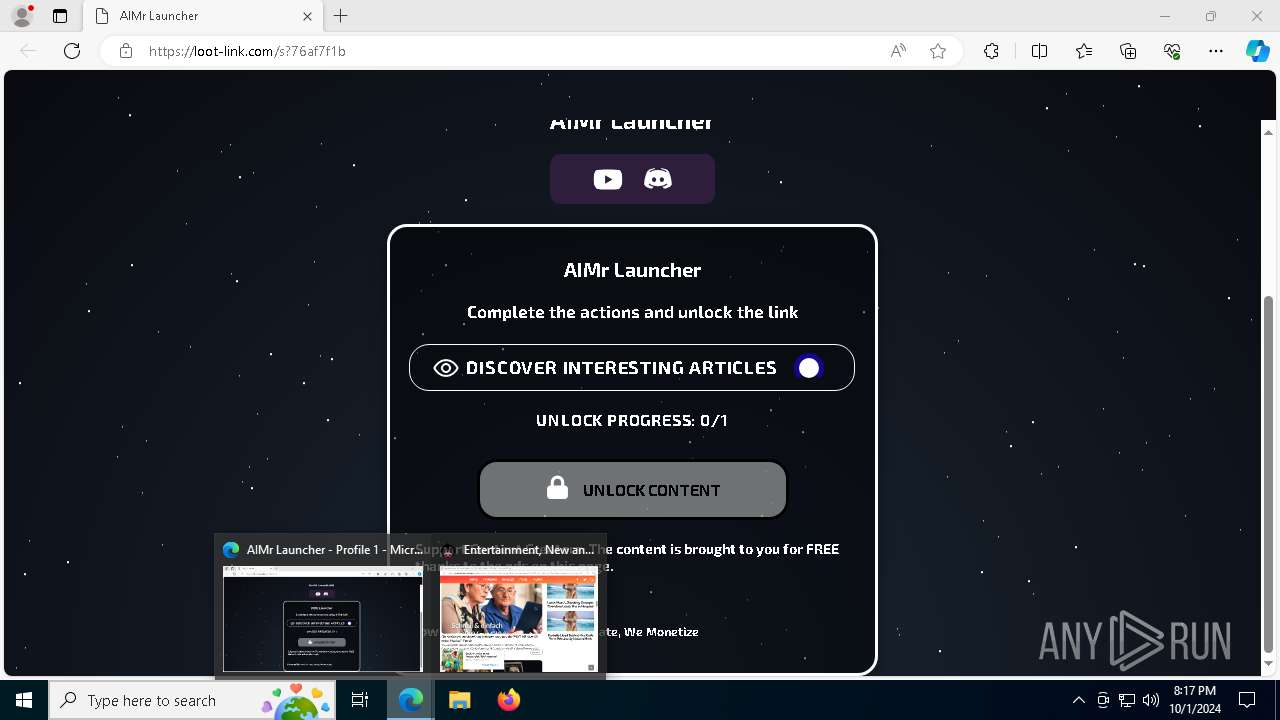
Task: Click the taskbar search box
Action: pos(194,700)
